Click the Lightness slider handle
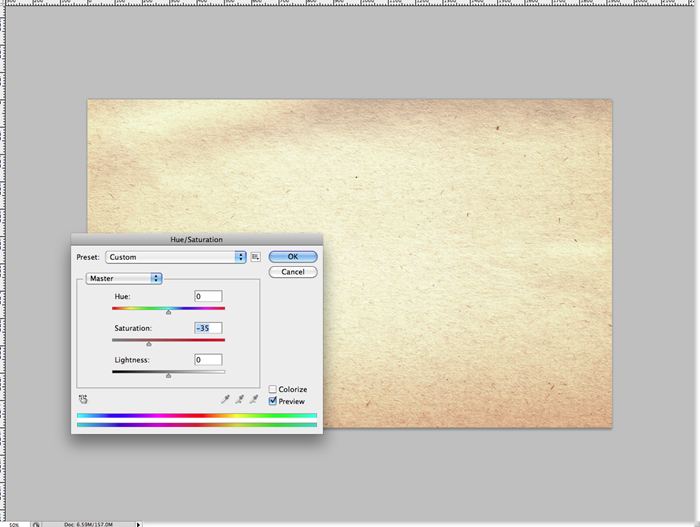 (168, 376)
